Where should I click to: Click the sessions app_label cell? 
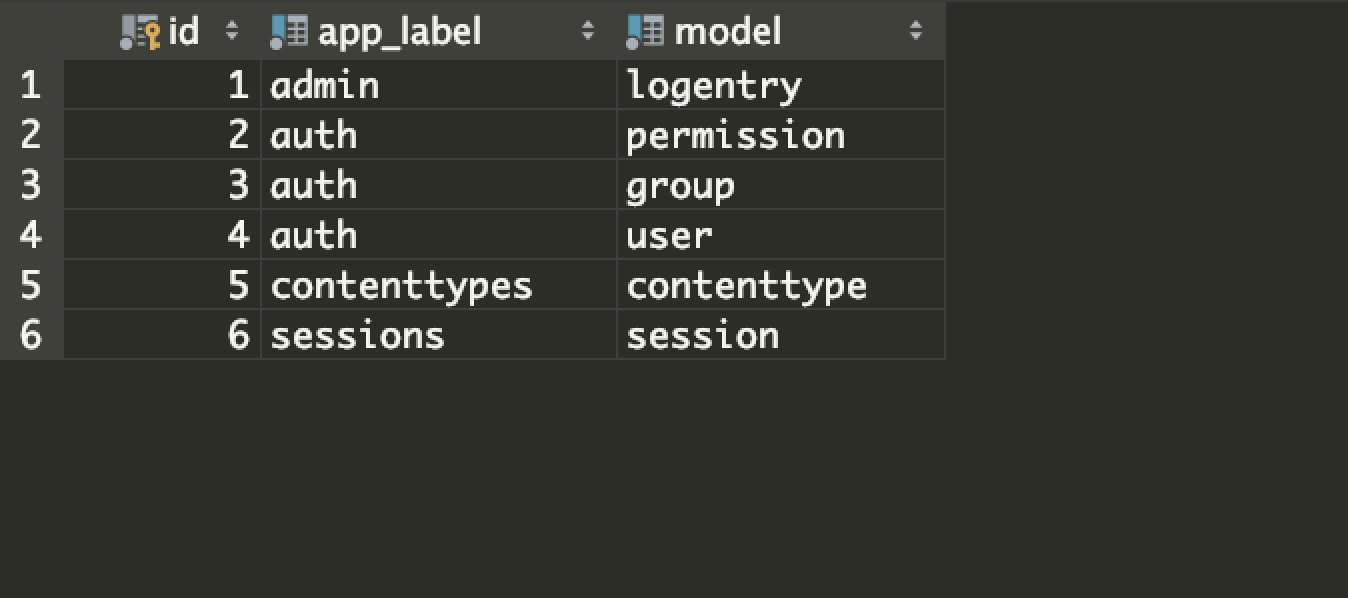pos(439,335)
